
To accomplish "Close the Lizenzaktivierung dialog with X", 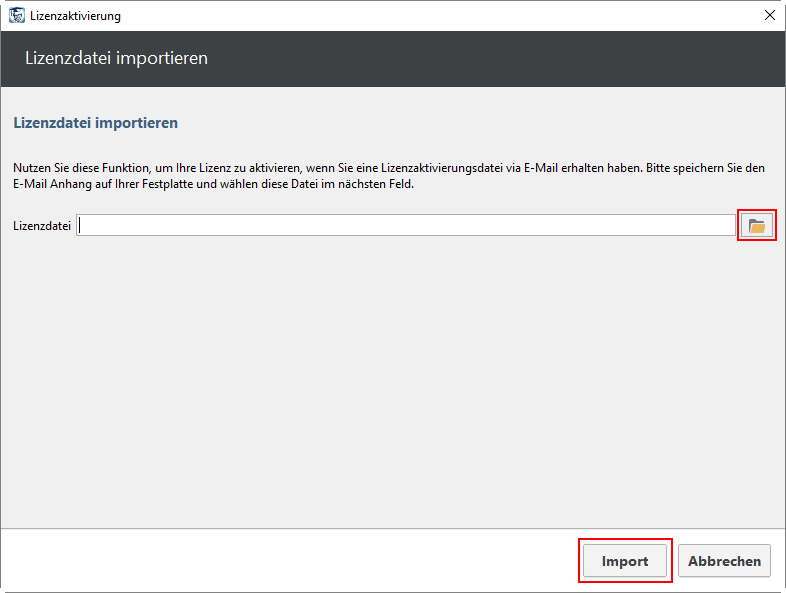I will 770,16.
